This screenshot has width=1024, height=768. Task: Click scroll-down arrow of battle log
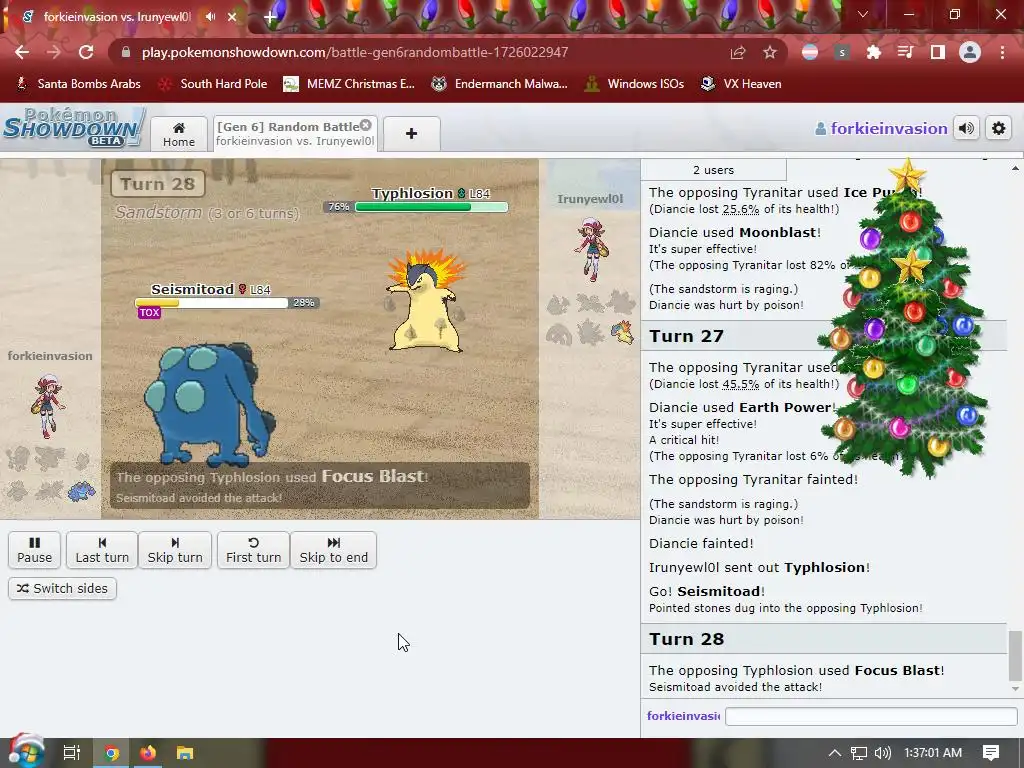pos(1014,689)
